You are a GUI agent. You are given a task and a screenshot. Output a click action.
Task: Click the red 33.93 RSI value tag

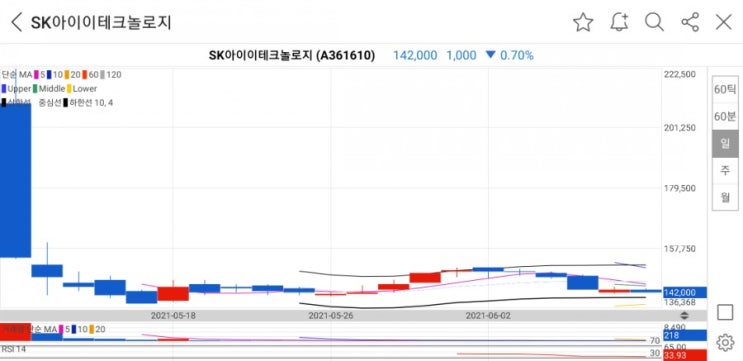pyautogui.click(x=685, y=355)
